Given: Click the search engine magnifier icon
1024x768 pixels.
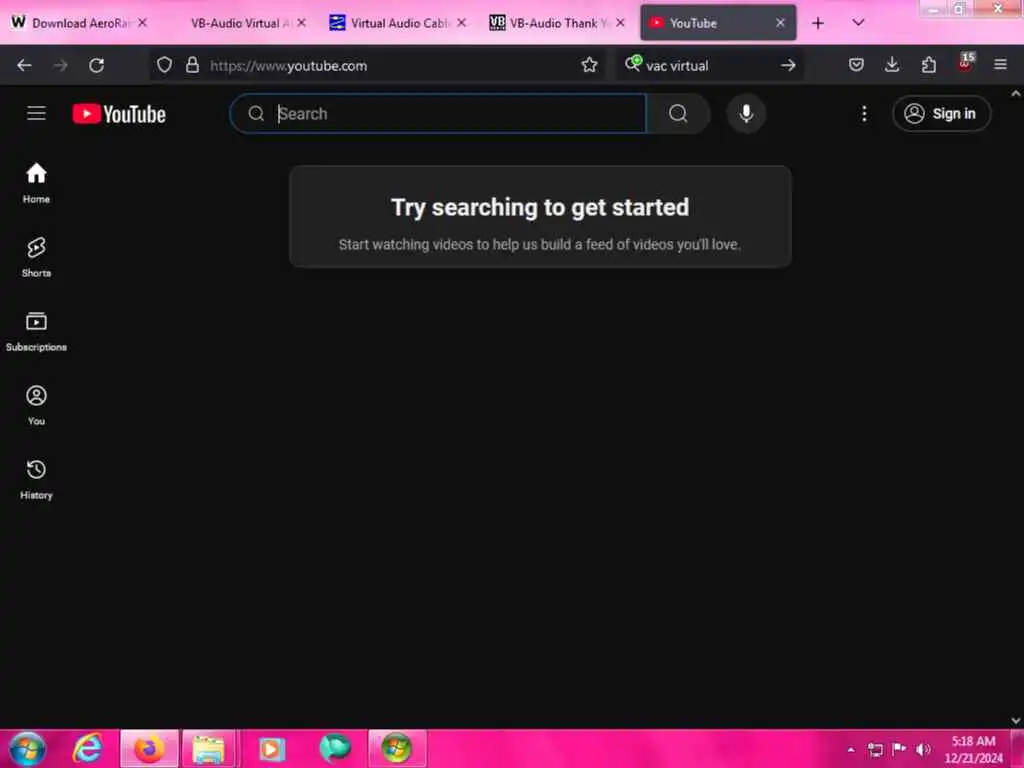Looking at the screenshot, I should 633,64.
